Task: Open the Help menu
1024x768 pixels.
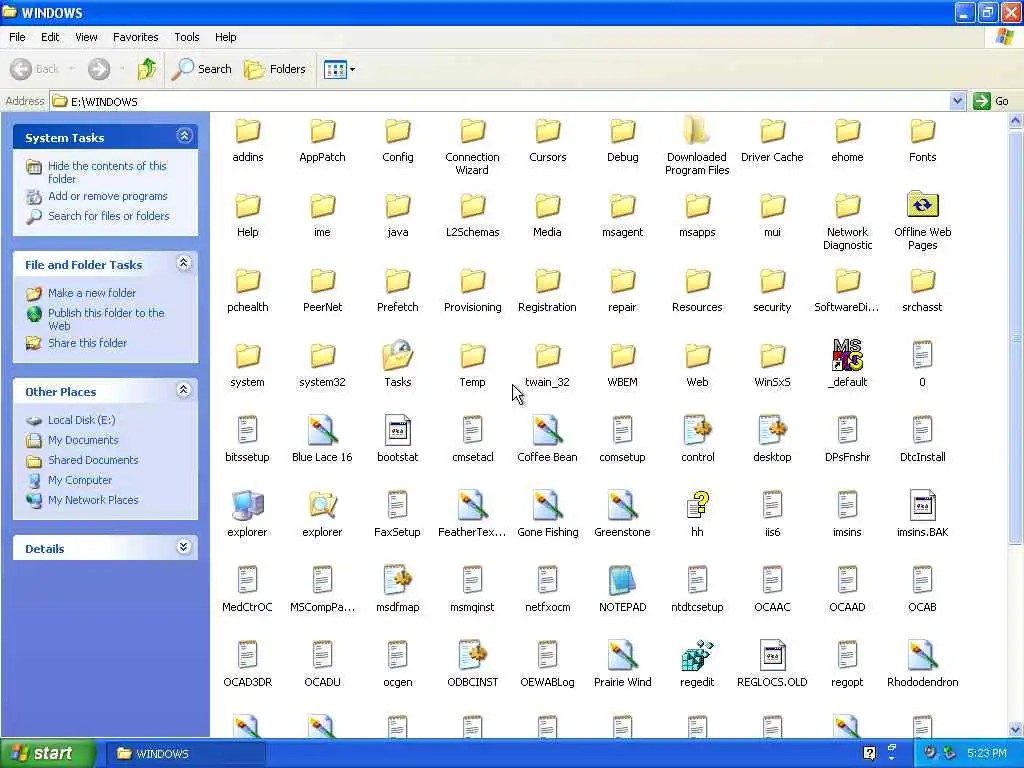Action: click(225, 37)
